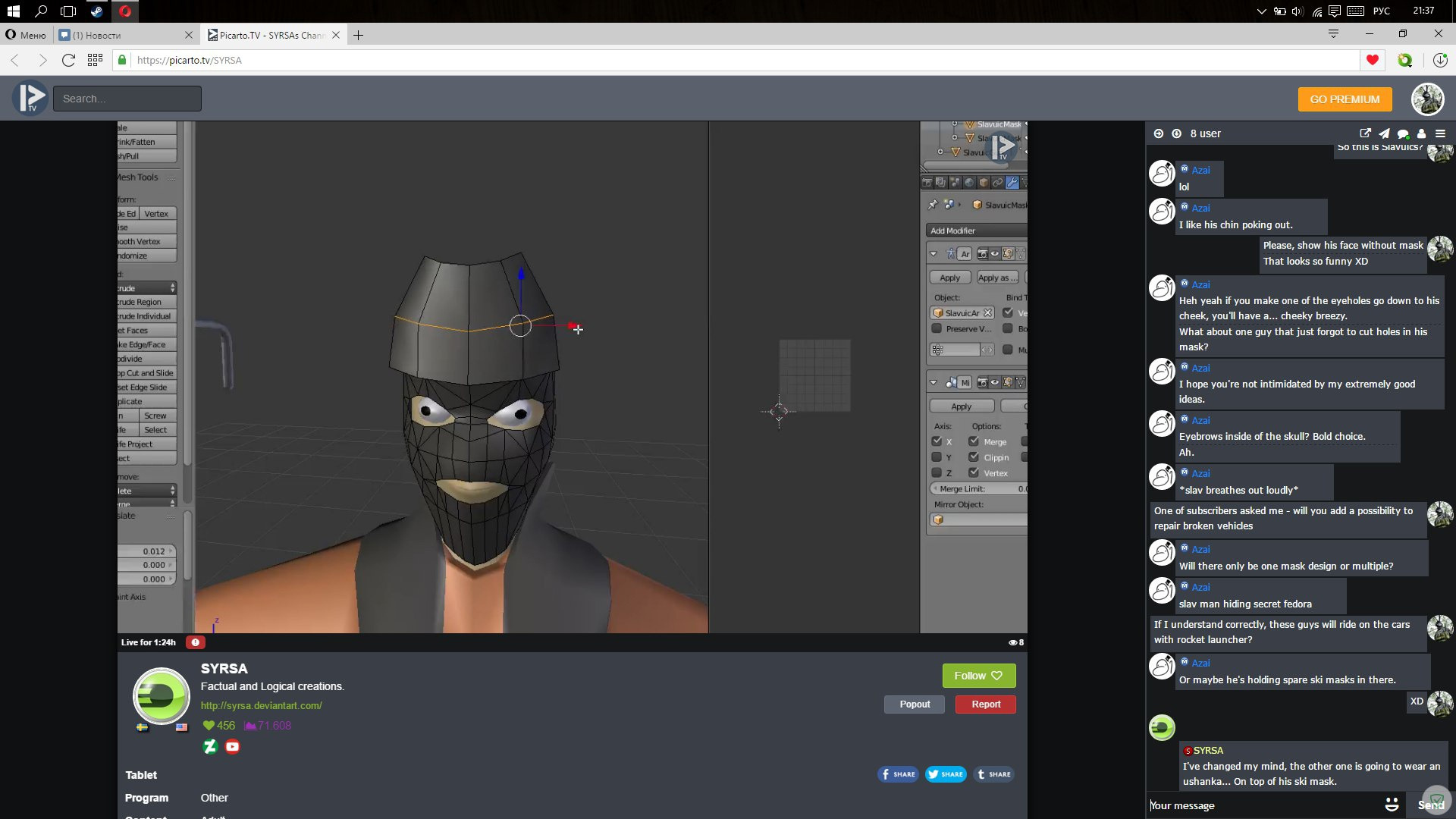Click the YouTube icon under SYRSA profile
Viewport: 1456px width, 819px height.
233,747
